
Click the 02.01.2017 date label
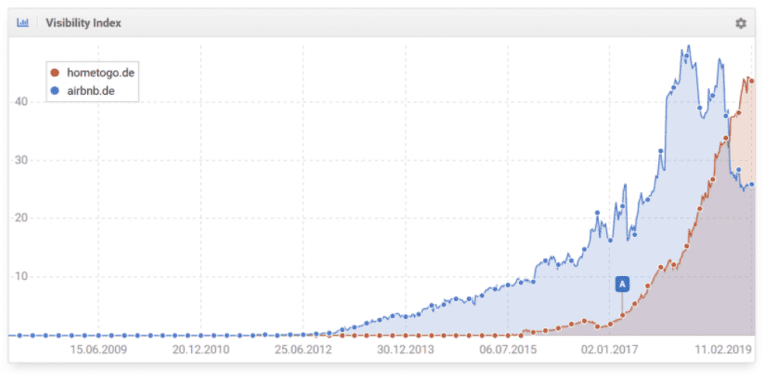tap(610, 350)
